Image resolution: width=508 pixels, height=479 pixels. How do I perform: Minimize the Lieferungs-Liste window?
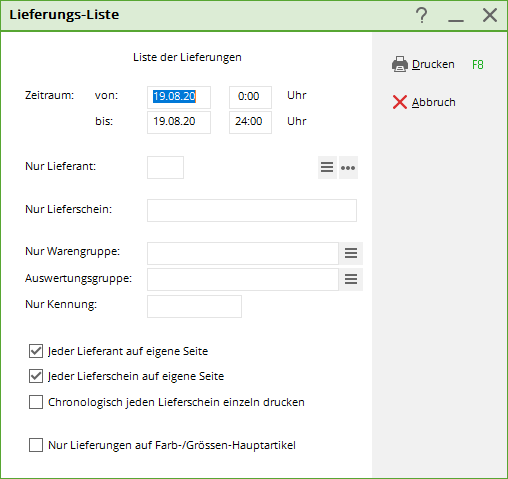coord(456,15)
